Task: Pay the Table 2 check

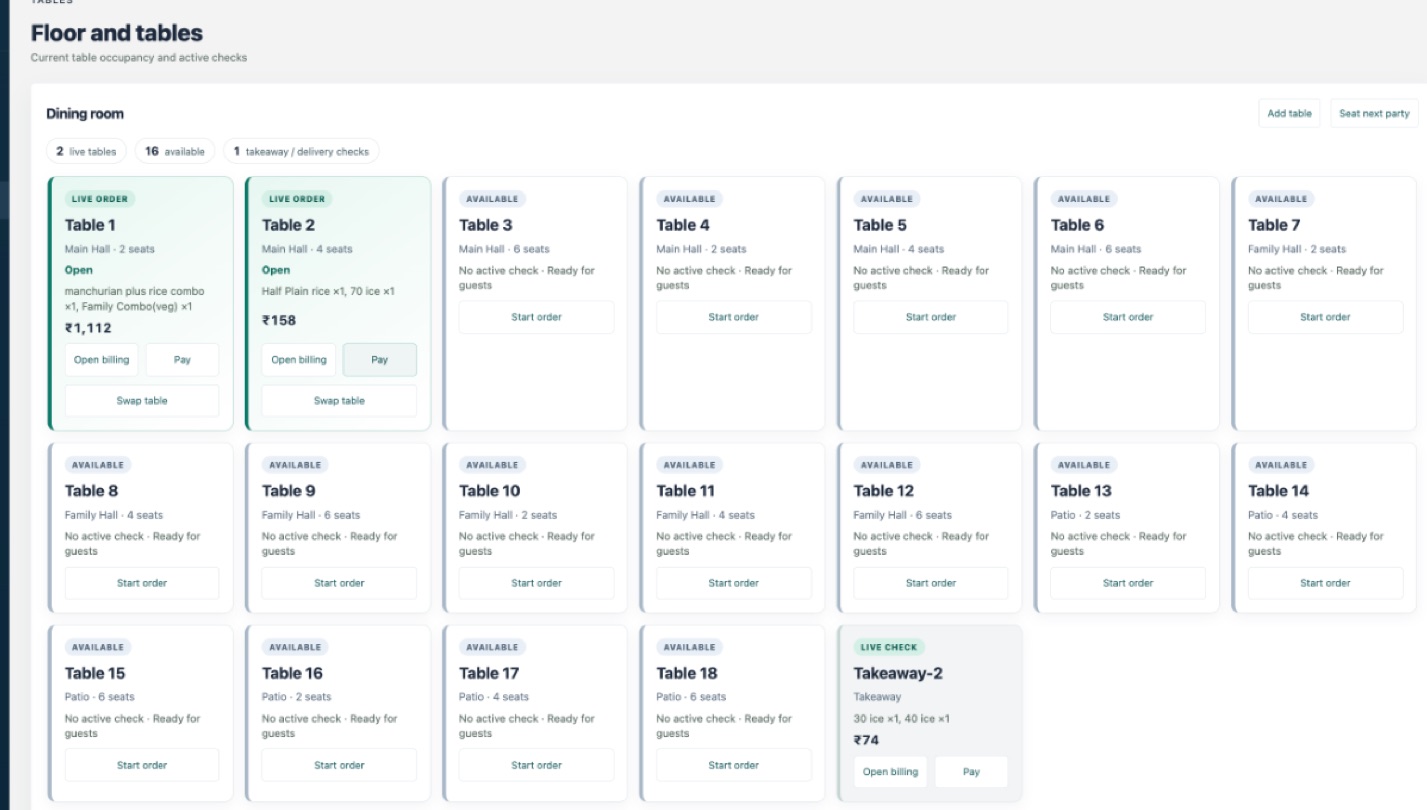Action: click(380, 360)
